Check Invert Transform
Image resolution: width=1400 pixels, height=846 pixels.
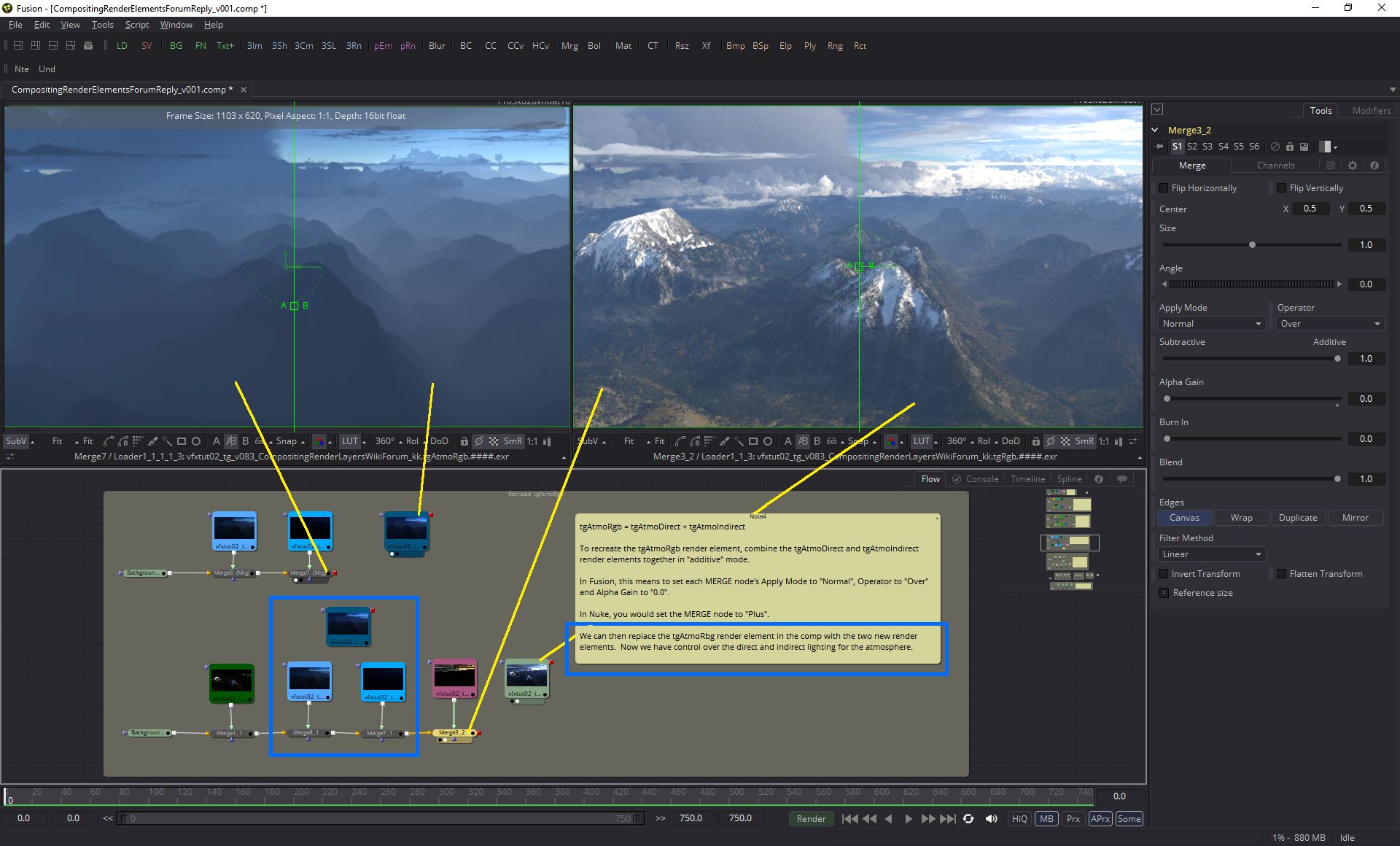pyautogui.click(x=1164, y=573)
